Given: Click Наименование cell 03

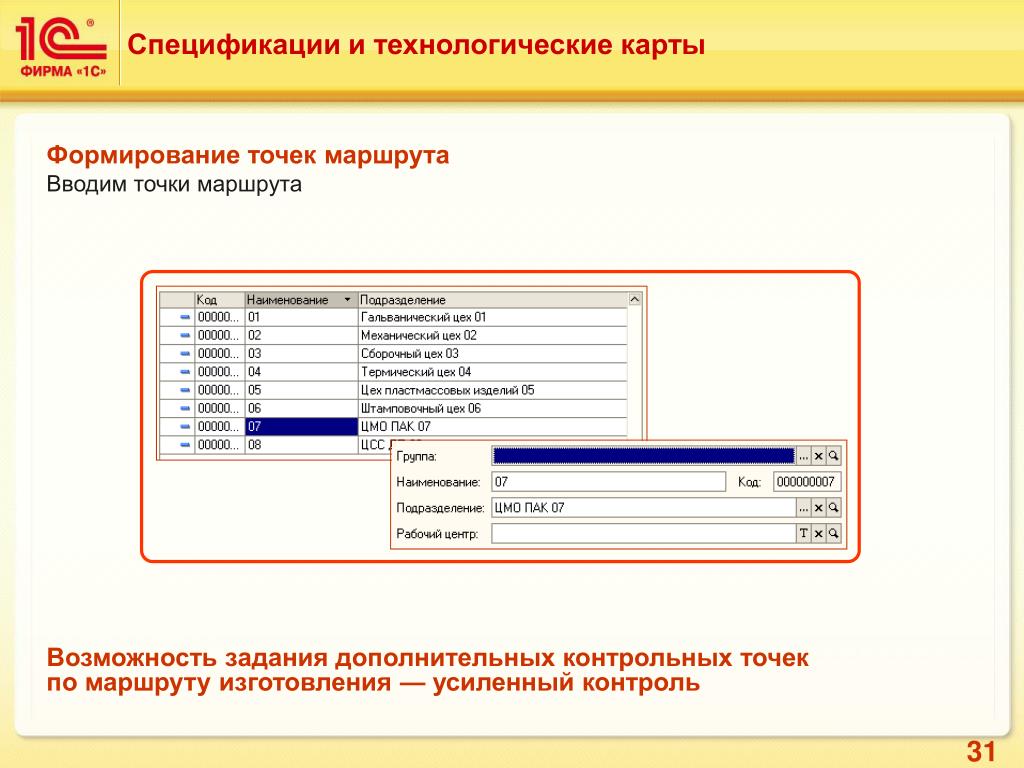Looking at the screenshot, I should [x=301, y=354].
